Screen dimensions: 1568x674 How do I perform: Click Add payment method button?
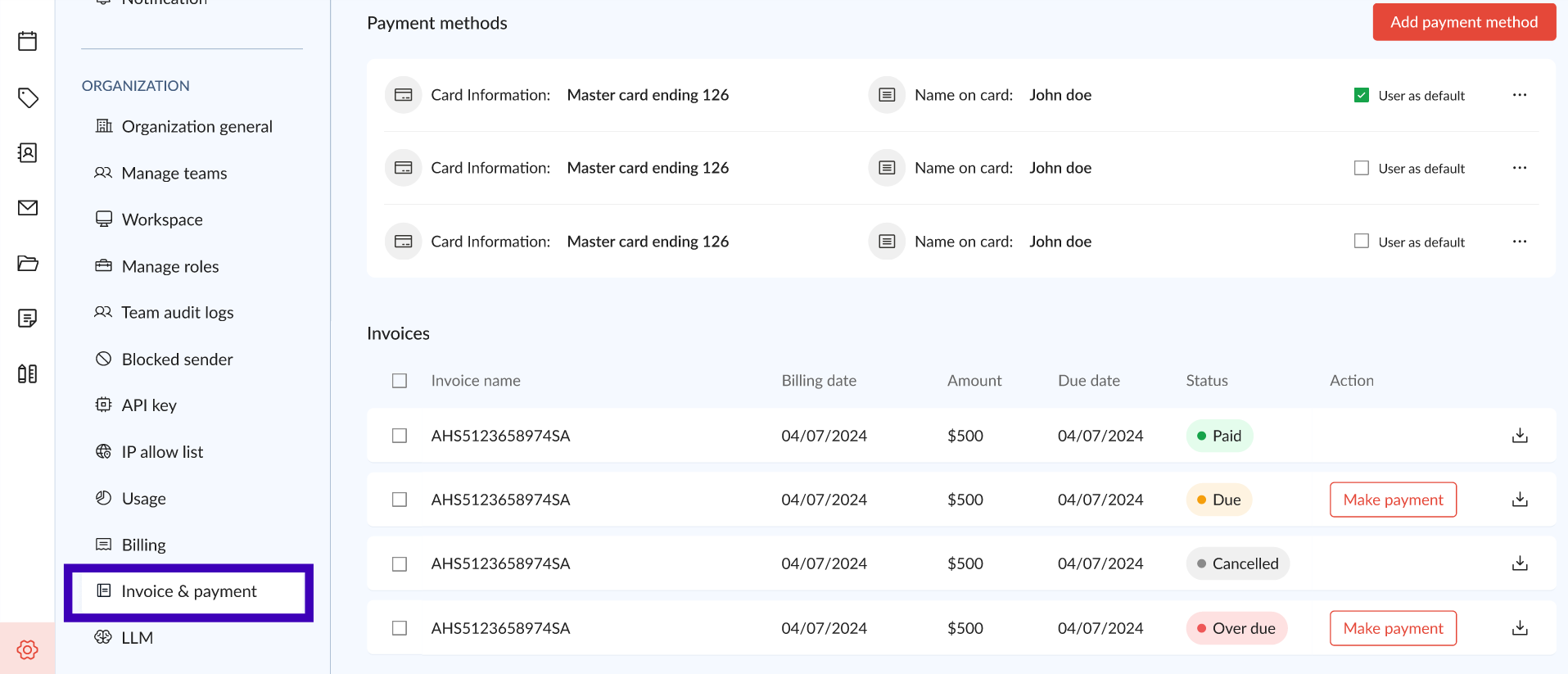click(x=1463, y=22)
